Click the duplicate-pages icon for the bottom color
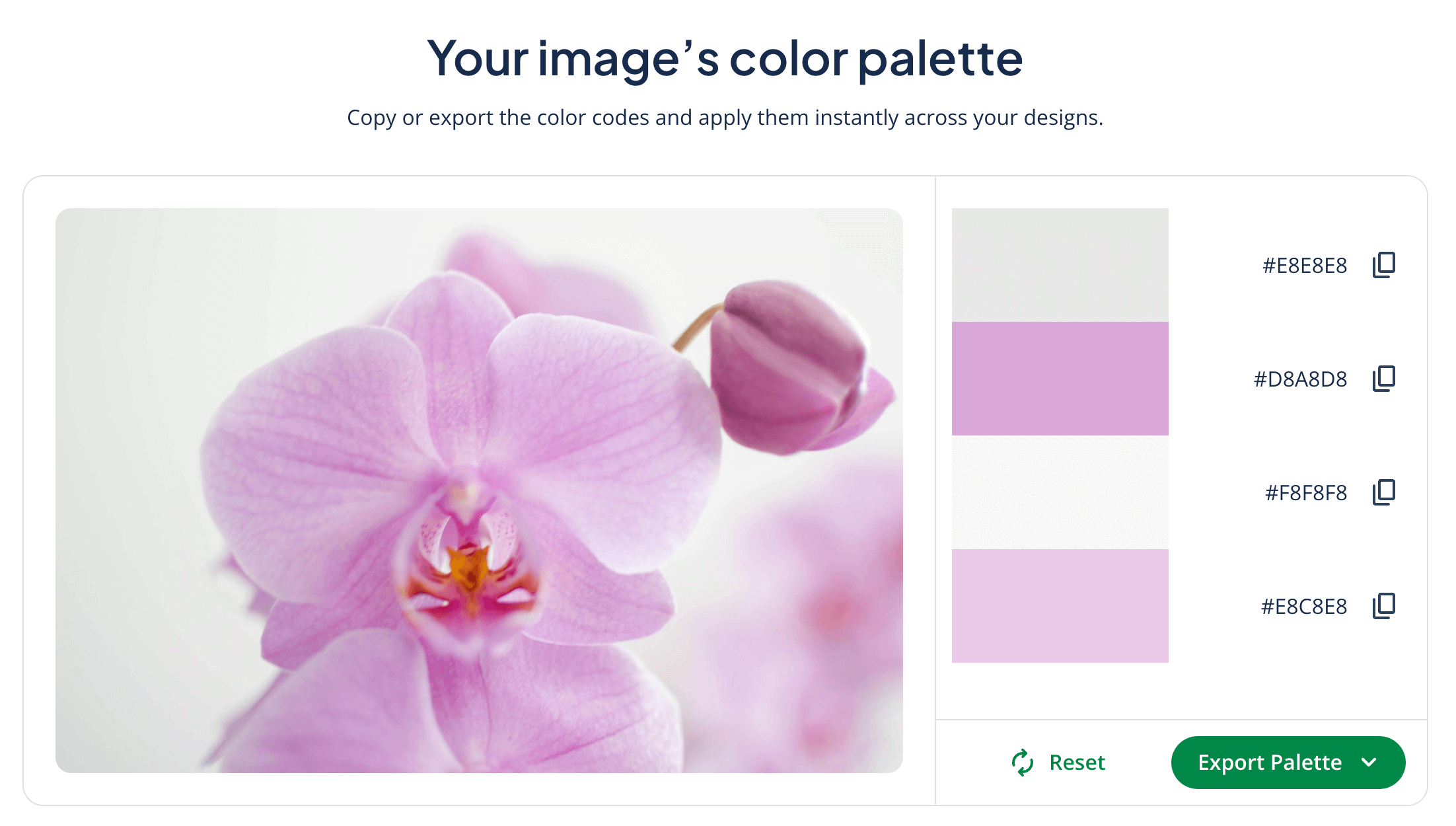The height and width of the screenshot is (826, 1456). [x=1385, y=605]
